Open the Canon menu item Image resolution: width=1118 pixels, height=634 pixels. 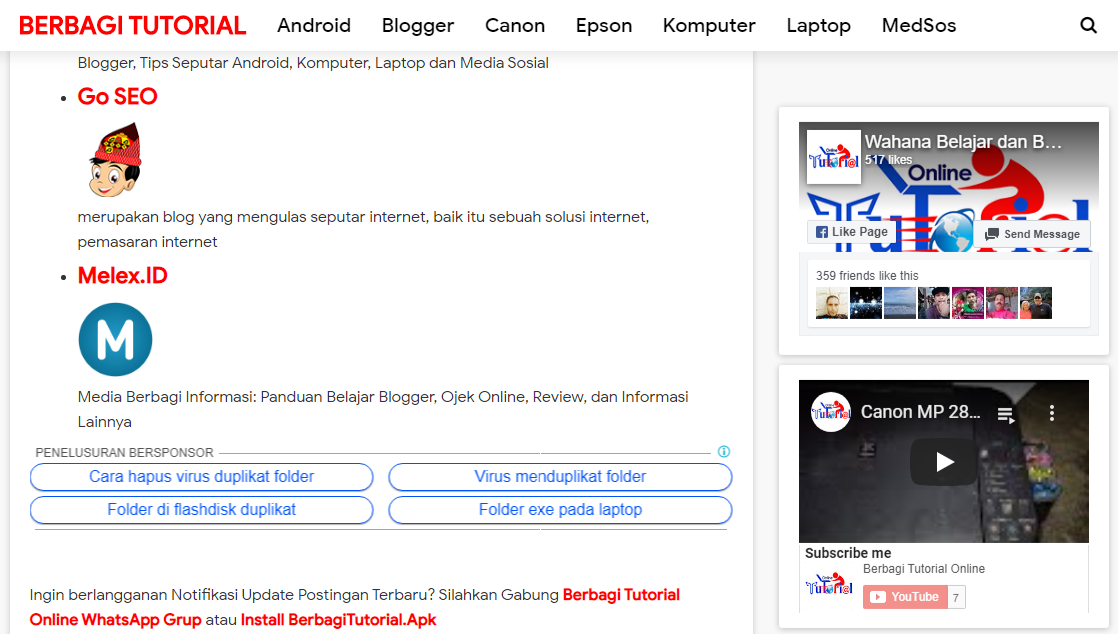coord(515,26)
